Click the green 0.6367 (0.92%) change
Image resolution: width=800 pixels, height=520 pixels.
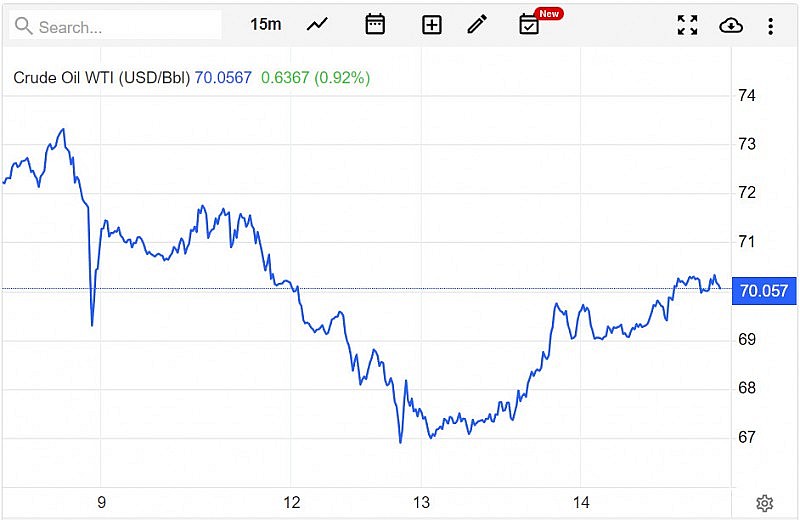pos(315,77)
